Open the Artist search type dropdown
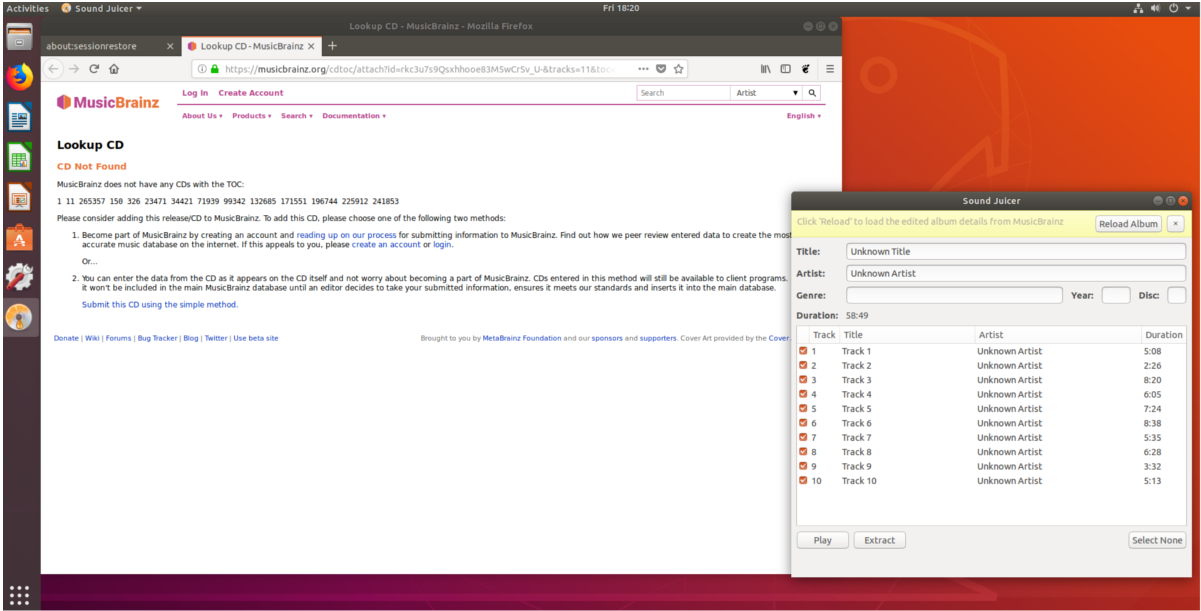Viewport: 1201px width, 611px height. click(768, 93)
